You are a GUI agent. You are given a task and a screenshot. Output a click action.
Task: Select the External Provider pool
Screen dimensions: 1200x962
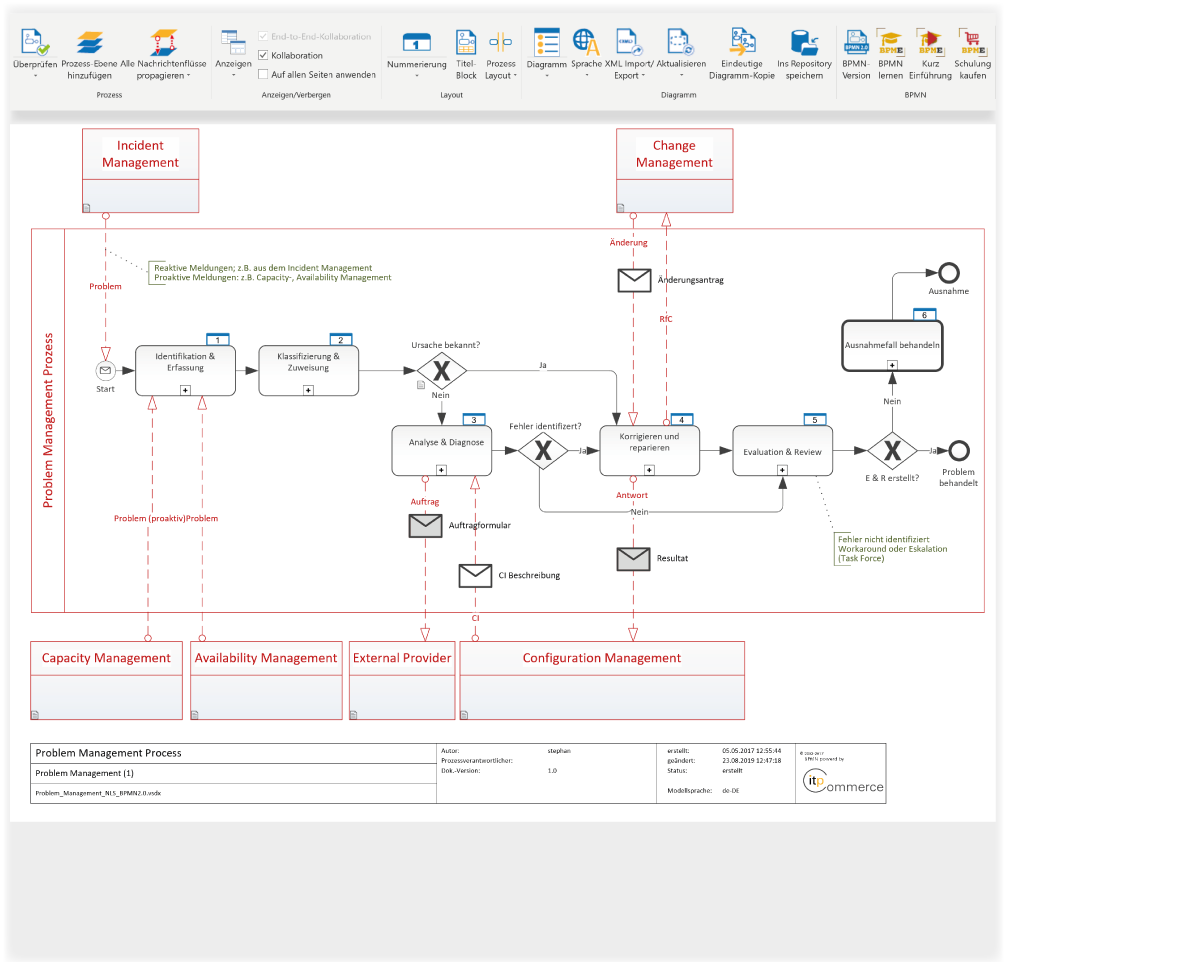(402, 680)
